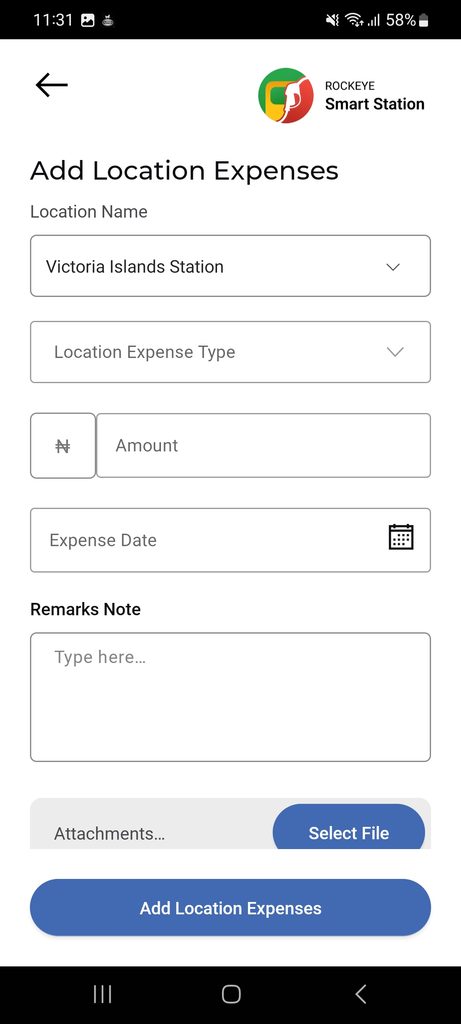Image resolution: width=461 pixels, height=1024 pixels.
Task: Click the Location Expense Type chevron arrow
Action: pyautogui.click(x=395, y=352)
